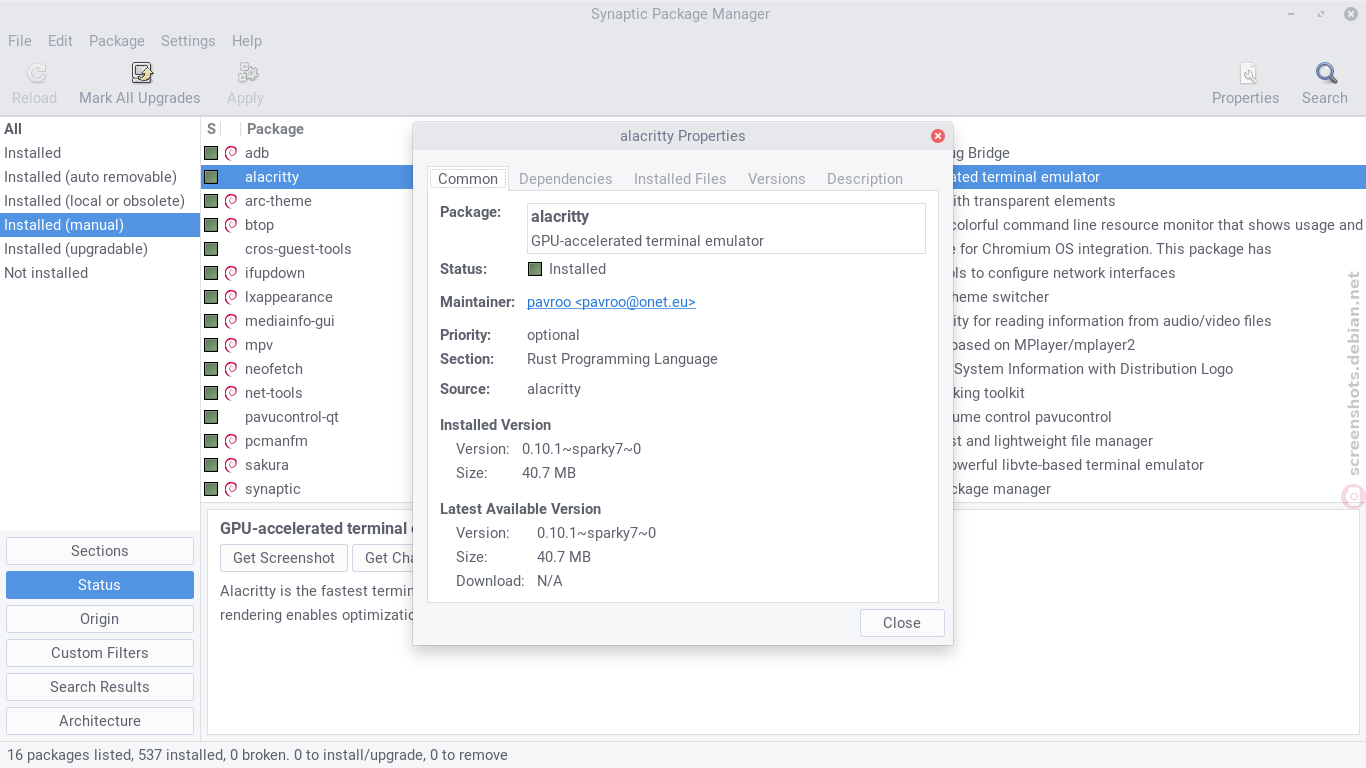This screenshot has width=1366, height=768.
Task: Click the Architecture filter button
Action: coord(100,721)
